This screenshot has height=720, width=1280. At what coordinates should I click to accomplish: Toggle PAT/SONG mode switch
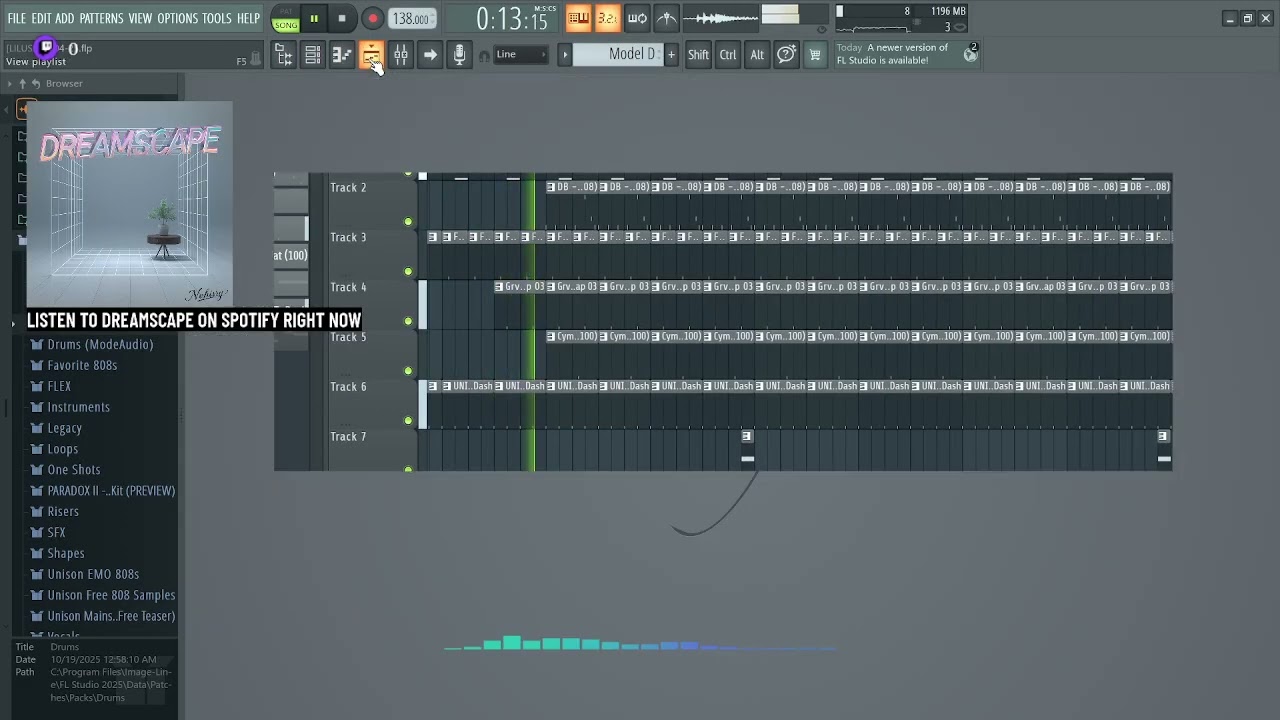(286, 19)
